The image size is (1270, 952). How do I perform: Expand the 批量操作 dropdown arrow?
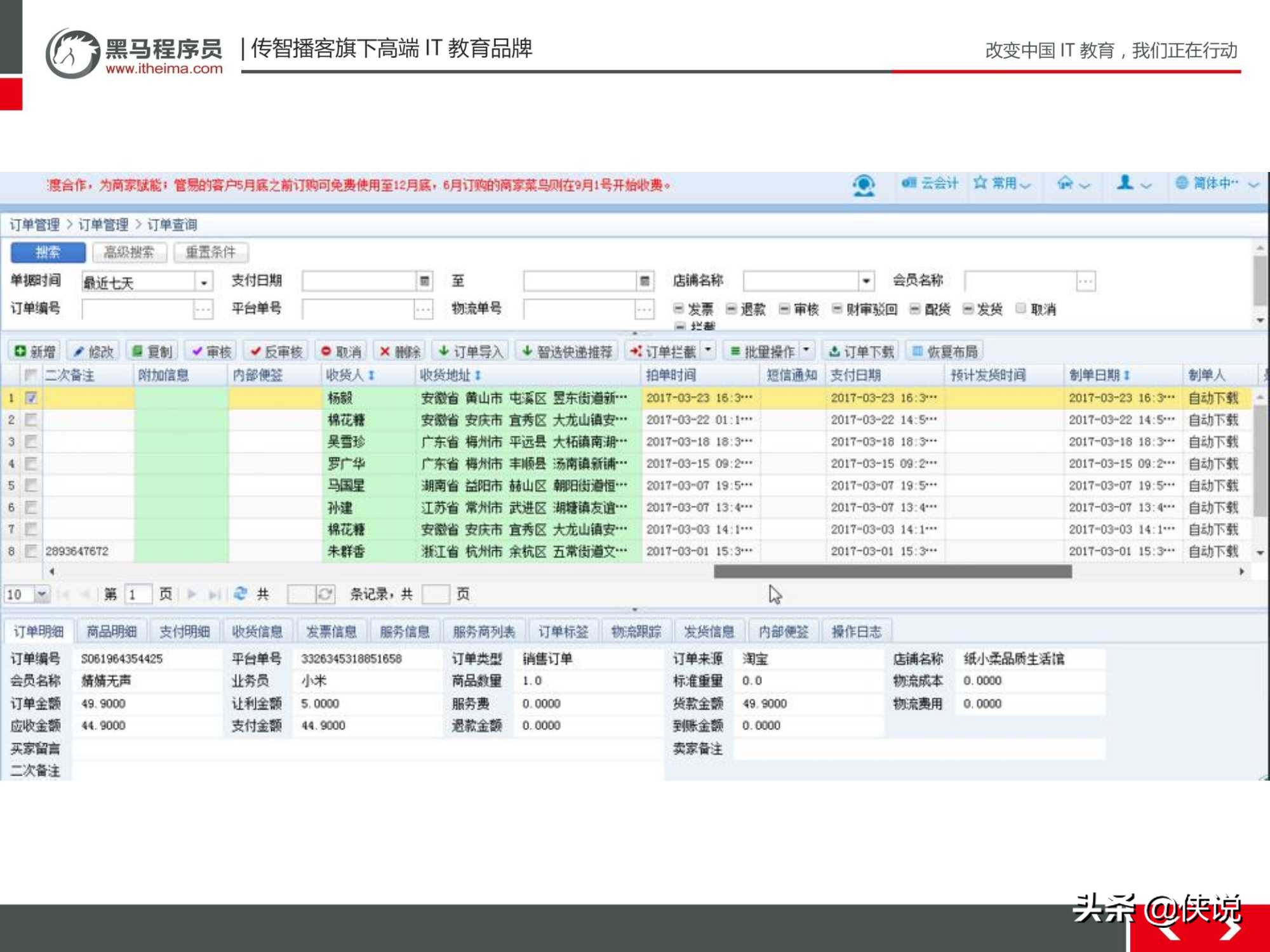pyautogui.click(x=805, y=350)
